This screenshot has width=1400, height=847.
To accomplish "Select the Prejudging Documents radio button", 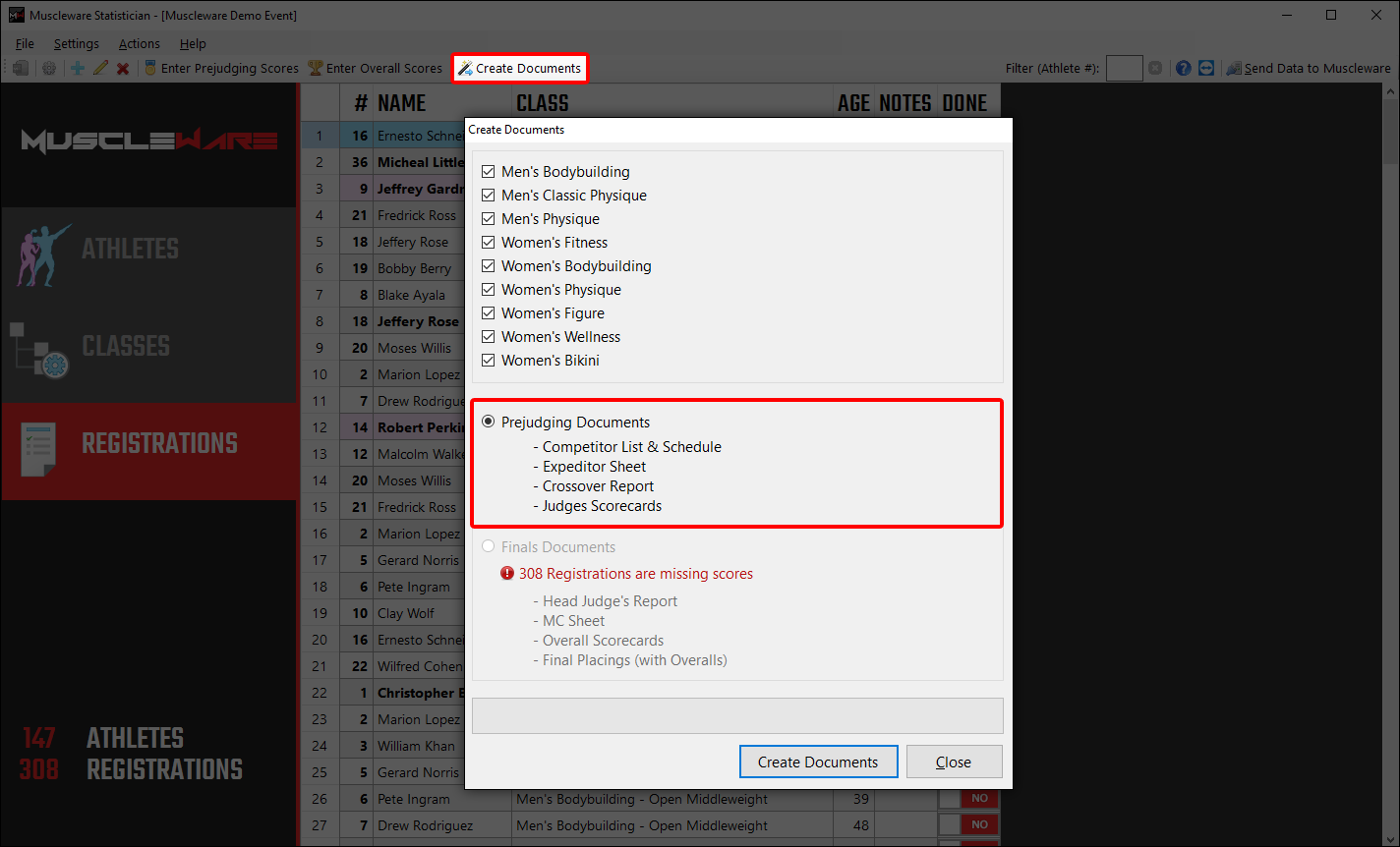I will [489, 423].
